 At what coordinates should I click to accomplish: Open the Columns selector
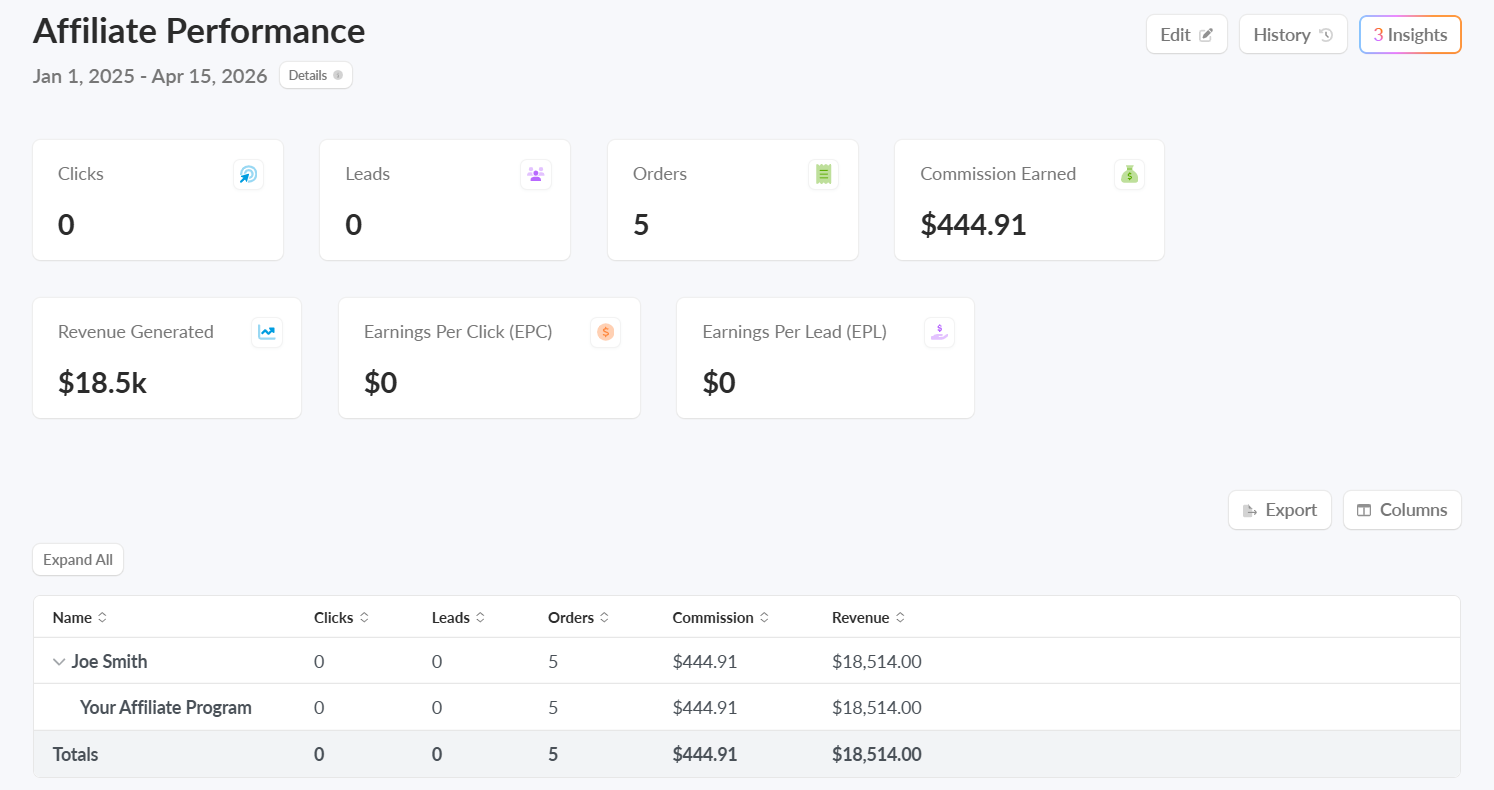tap(1401, 510)
